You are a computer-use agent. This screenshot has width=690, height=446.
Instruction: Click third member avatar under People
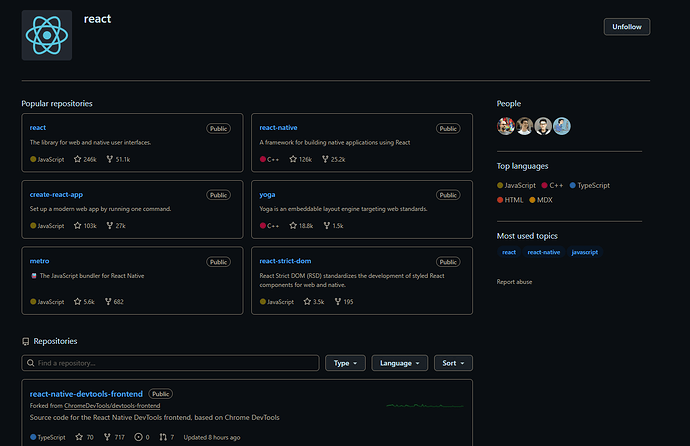(x=543, y=126)
